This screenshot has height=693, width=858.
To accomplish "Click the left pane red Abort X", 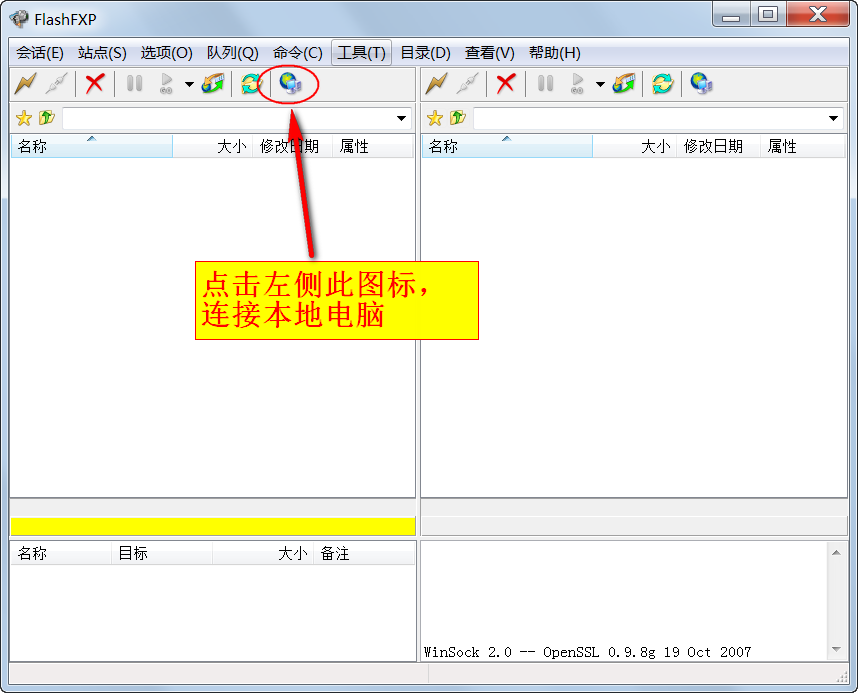I will (x=95, y=84).
